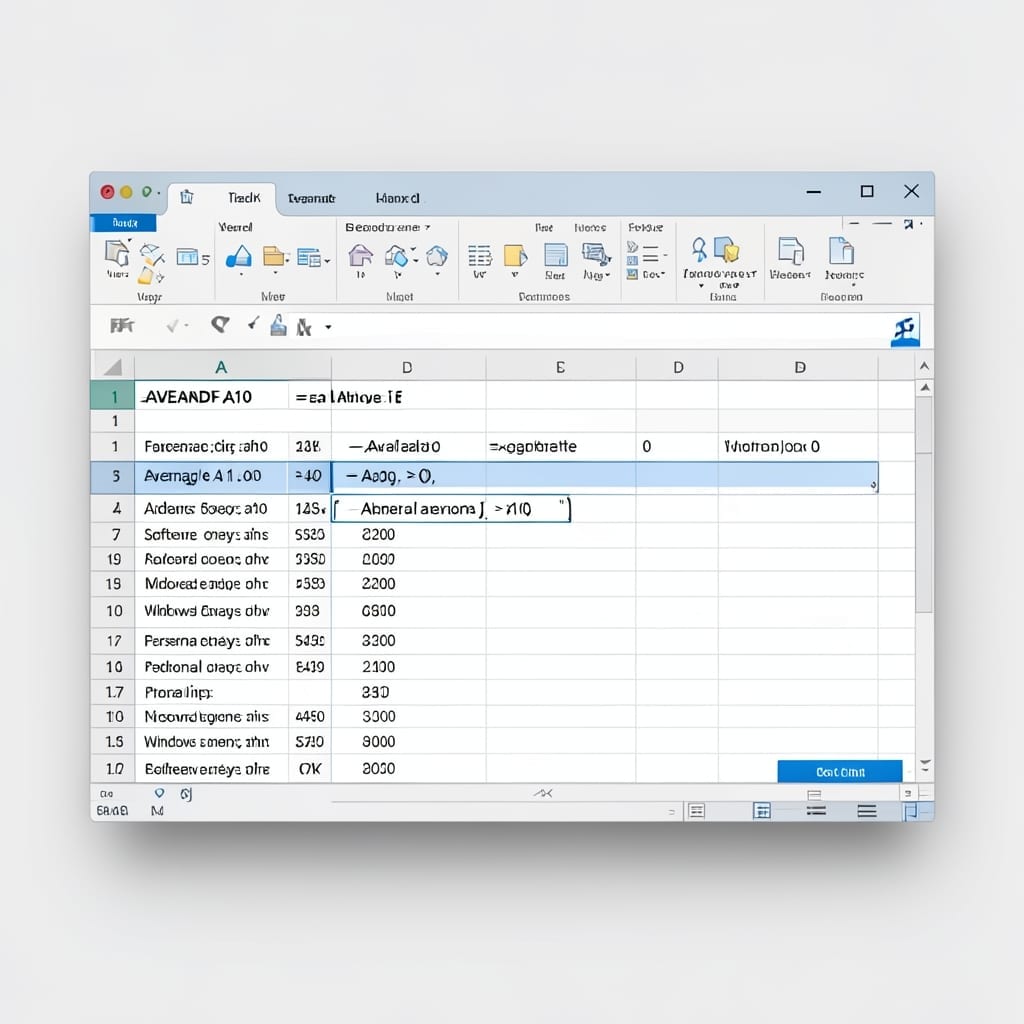The image size is (1024, 1024).
Task: Select column E header
Action: coord(560,367)
